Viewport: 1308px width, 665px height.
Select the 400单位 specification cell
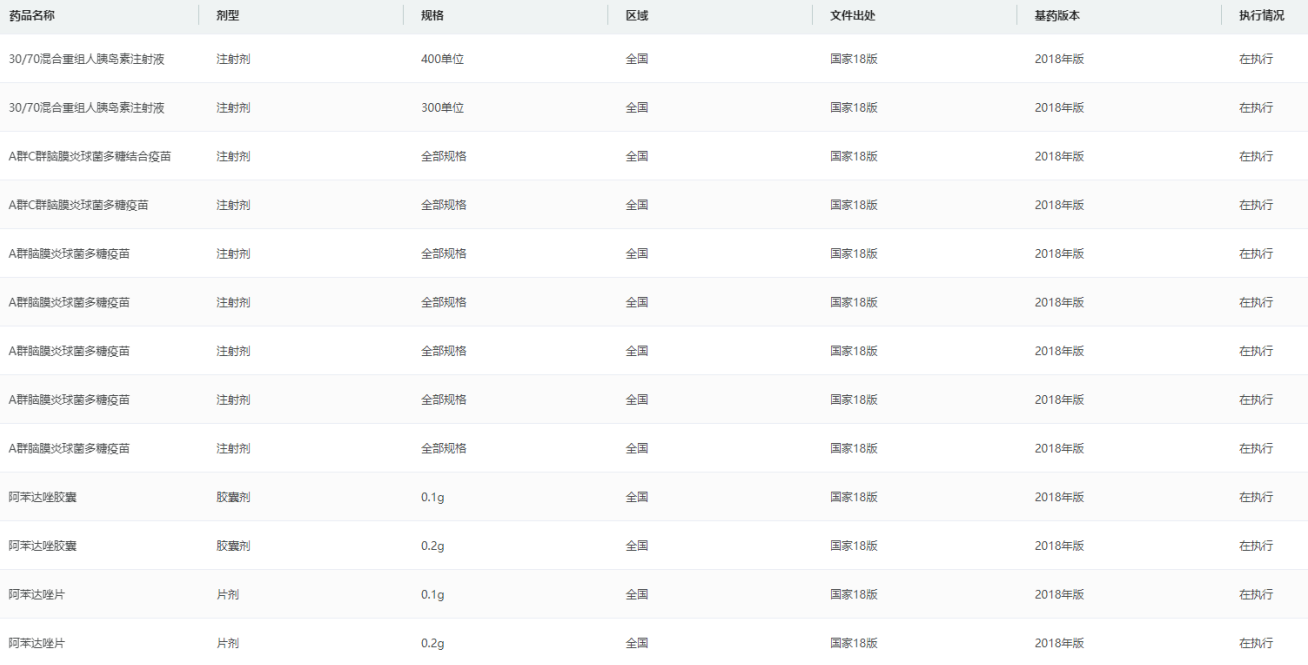pyautogui.click(x=442, y=59)
